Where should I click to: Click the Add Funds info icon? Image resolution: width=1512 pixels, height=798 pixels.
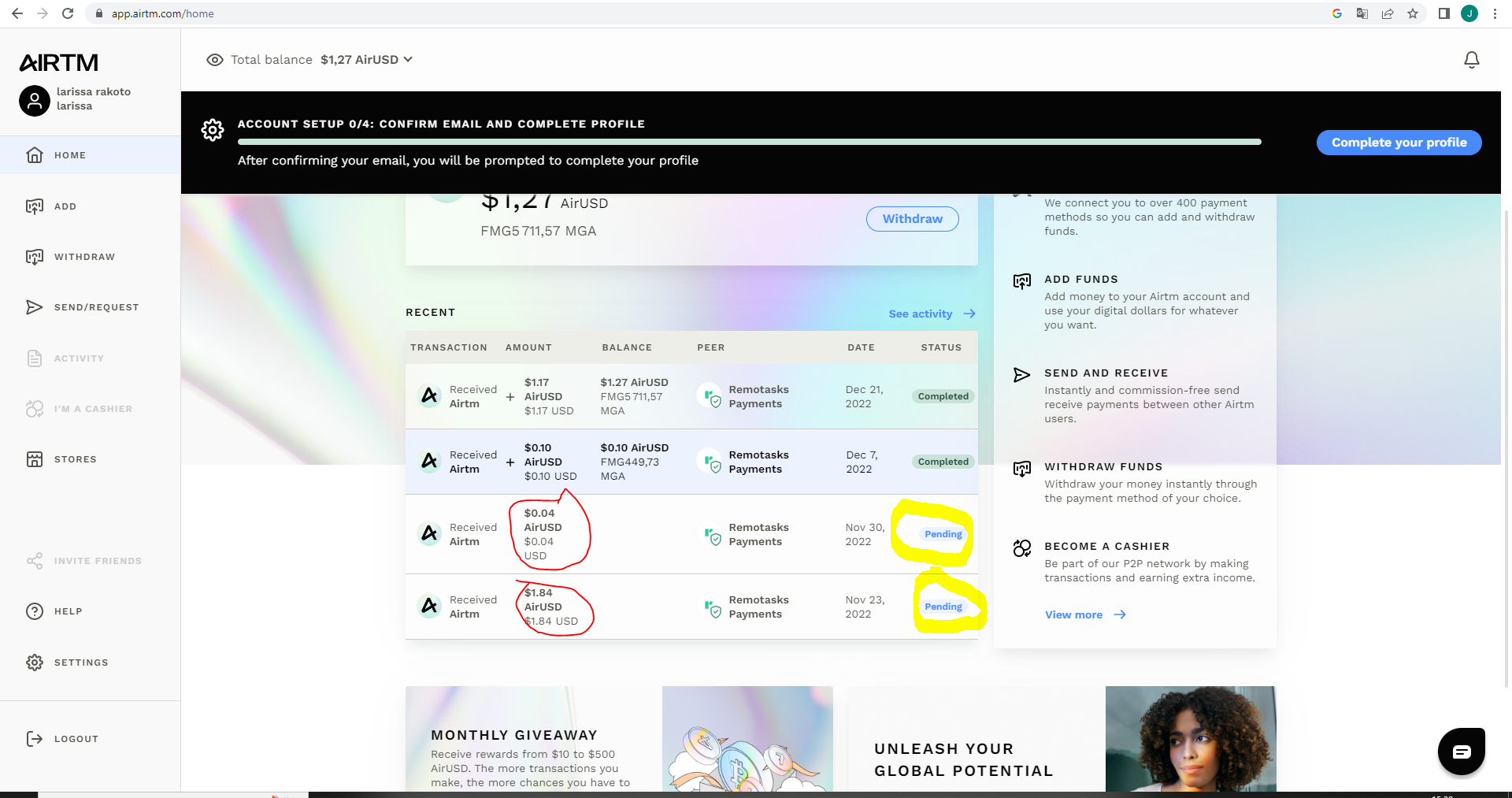coord(1022,281)
